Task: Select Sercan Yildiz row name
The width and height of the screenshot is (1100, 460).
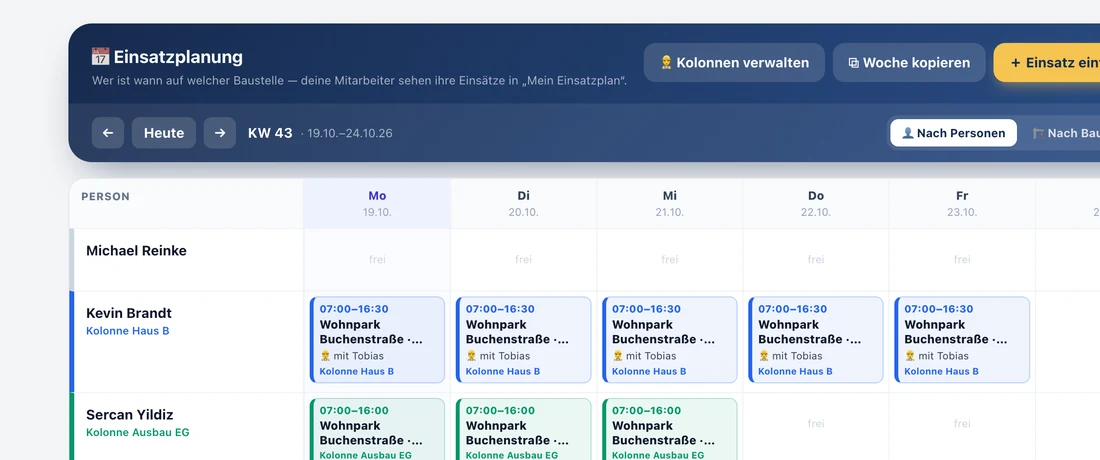Action: click(x=130, y=414)
